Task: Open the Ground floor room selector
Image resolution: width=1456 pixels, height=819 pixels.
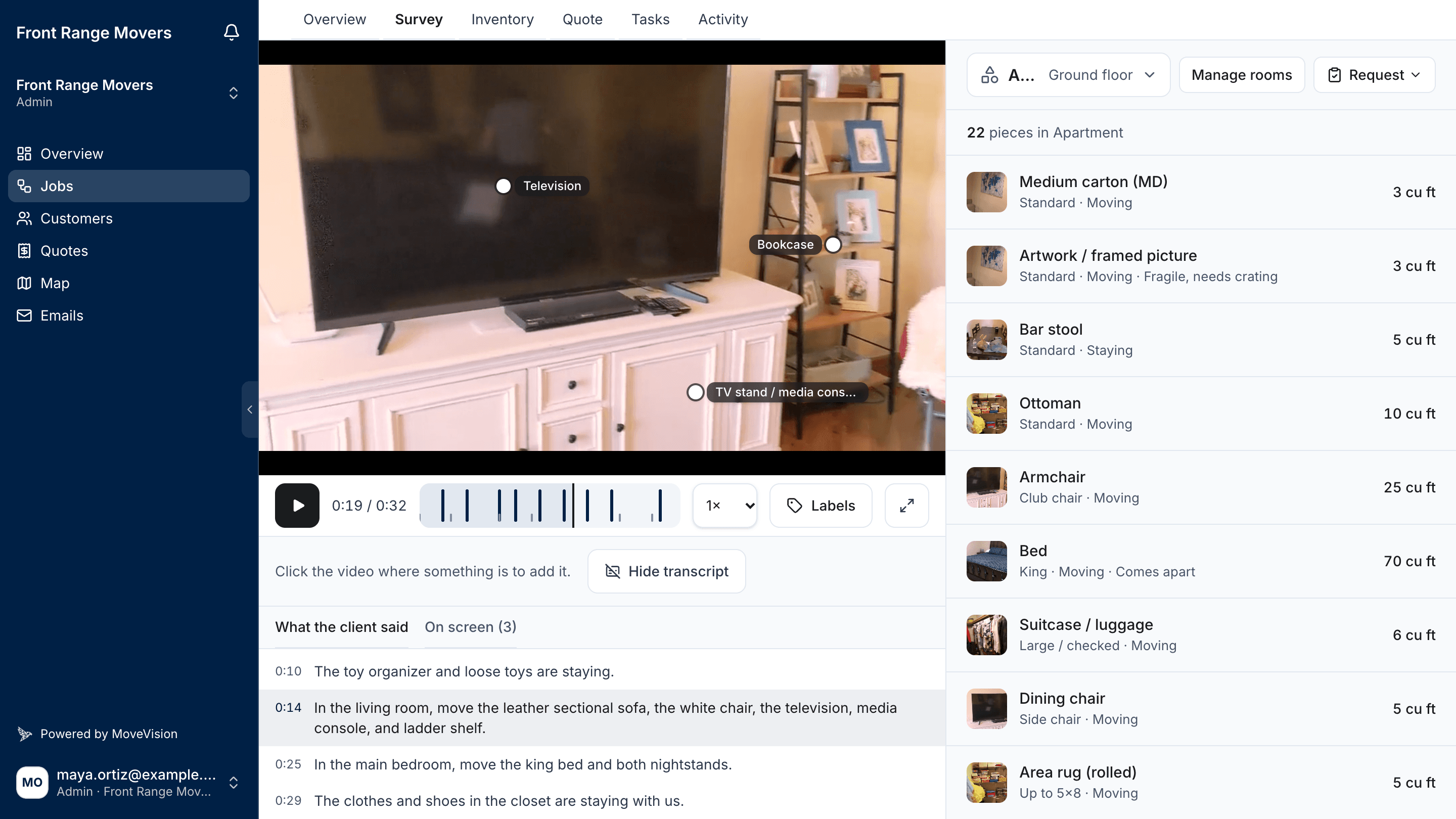Action: click(1068, 75)
